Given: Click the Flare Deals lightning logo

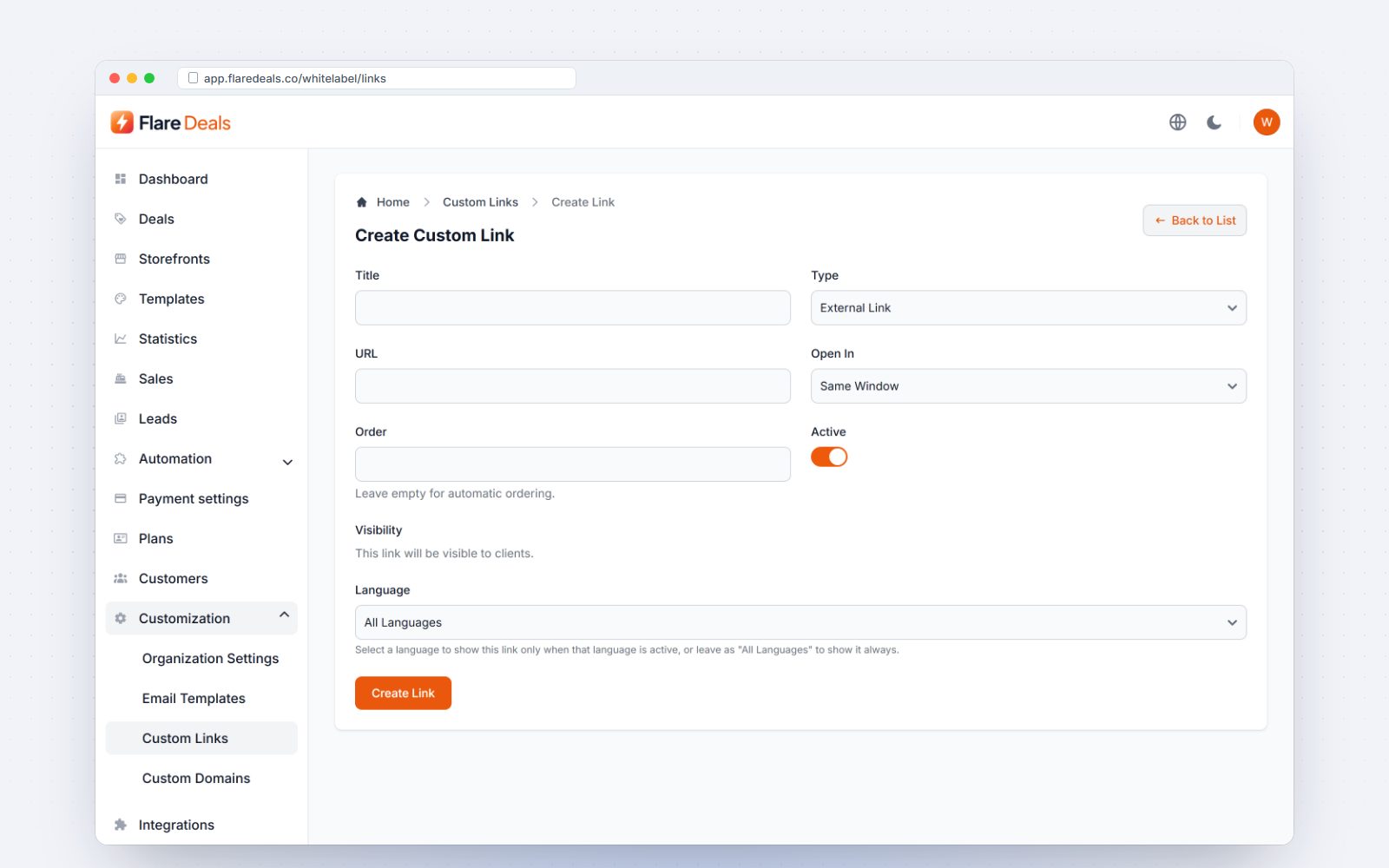Looking at the screenshot, I should point(122,122).
